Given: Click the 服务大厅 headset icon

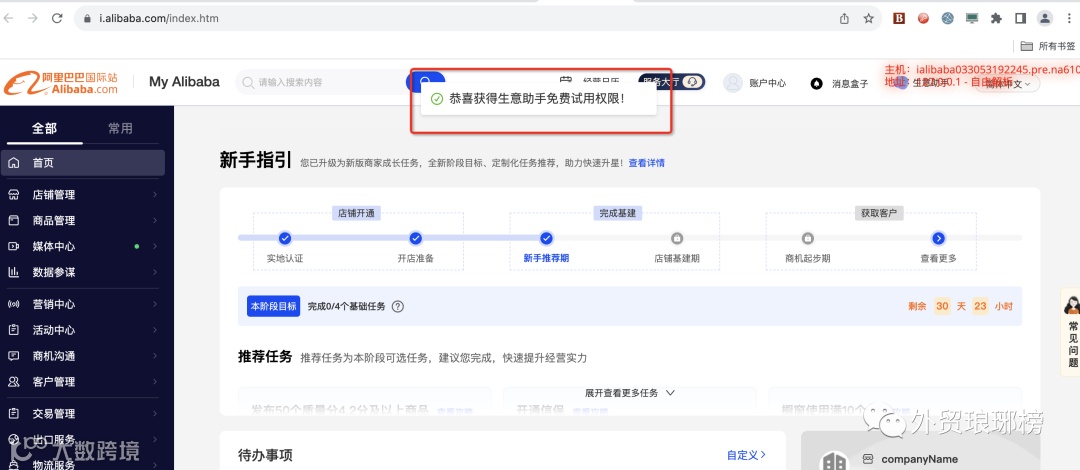Looking at the screenshot, I should [694, 82].
